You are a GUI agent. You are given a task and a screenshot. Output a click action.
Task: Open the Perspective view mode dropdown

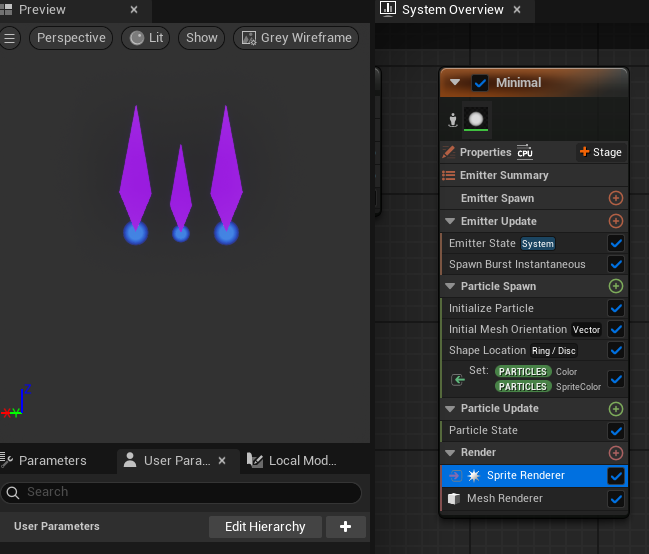point(71,38)
